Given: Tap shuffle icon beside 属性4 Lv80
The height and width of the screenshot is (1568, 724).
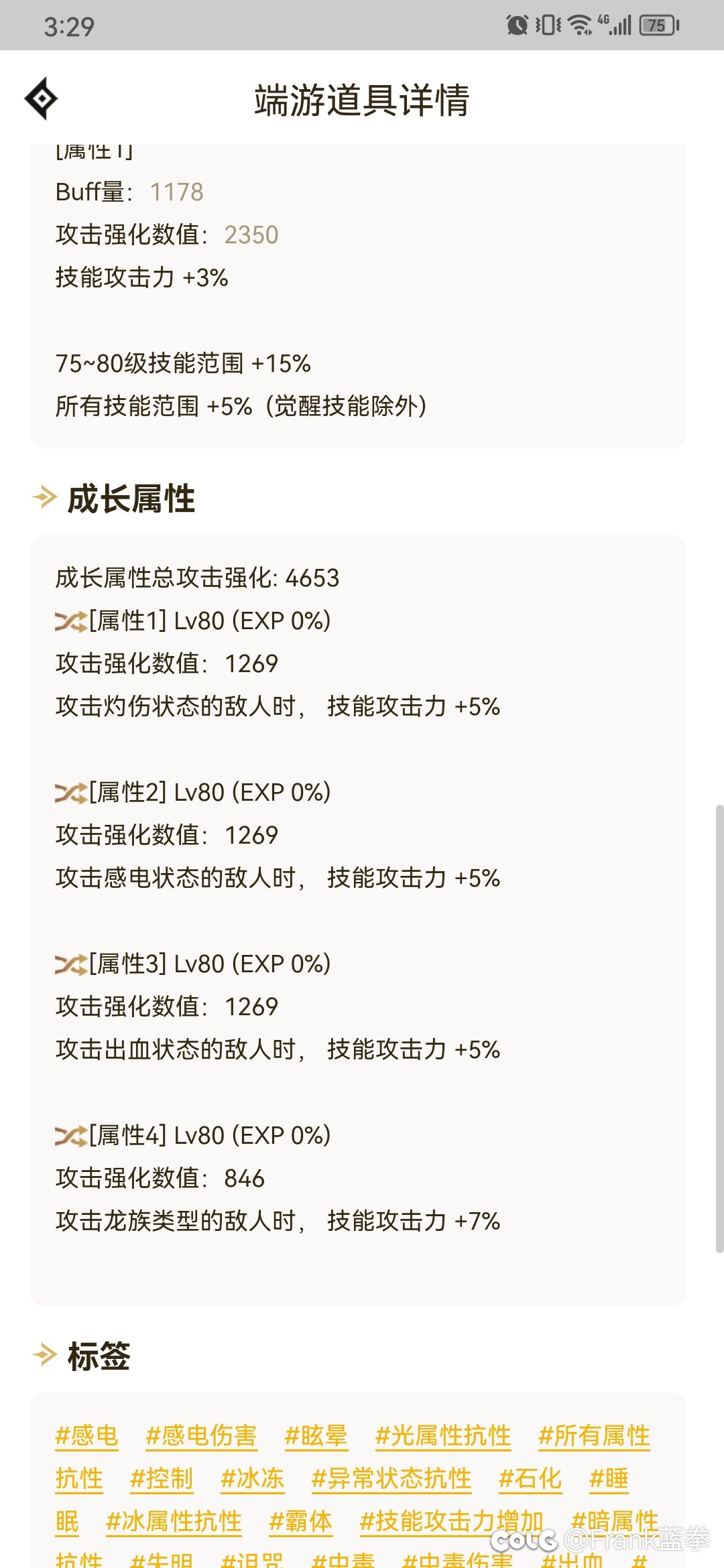Looking at the screenshot, I should coord(71,1136).
